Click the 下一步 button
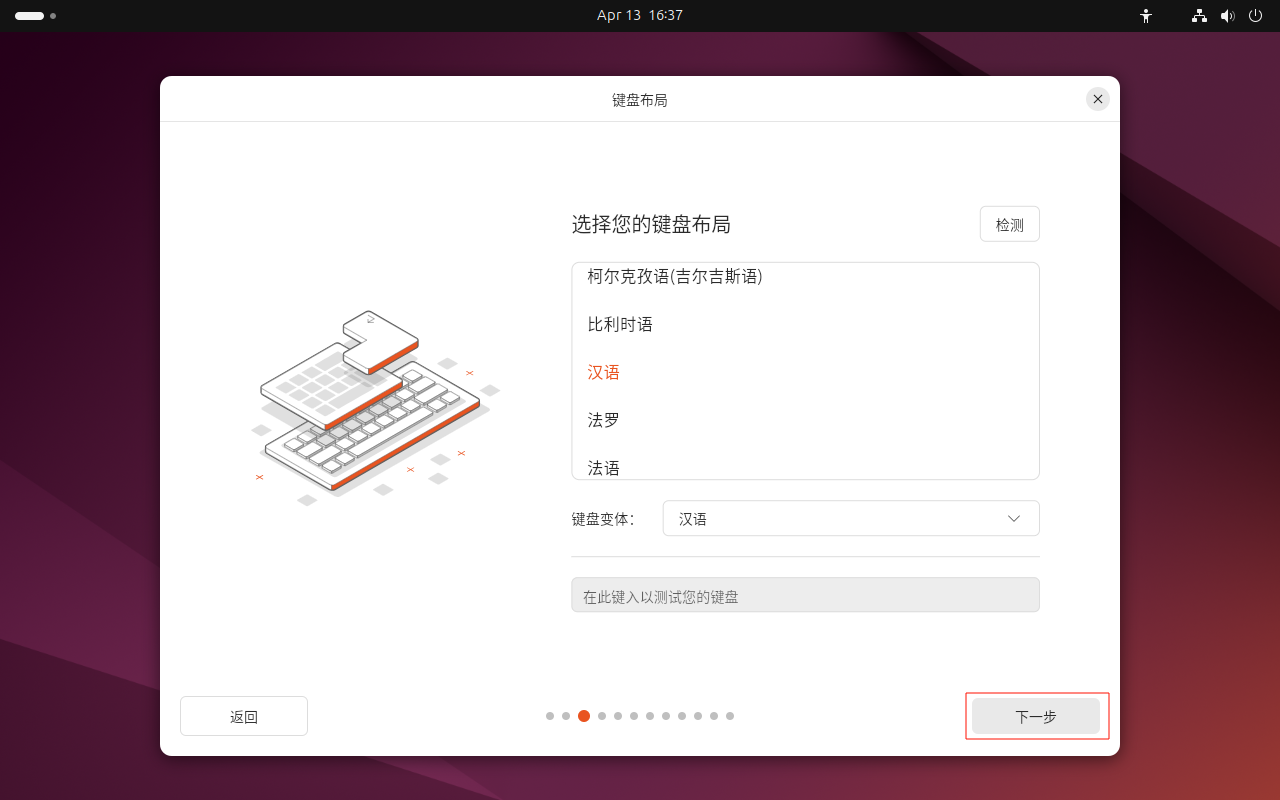Viewport: 1280px width, 800px height. pos(1036,716)
